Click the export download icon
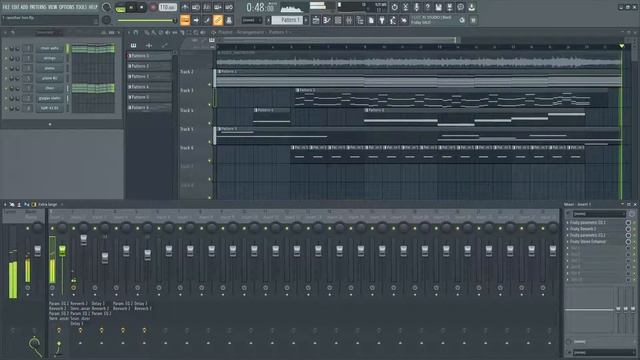640x360 pixels. coord(471,7)
